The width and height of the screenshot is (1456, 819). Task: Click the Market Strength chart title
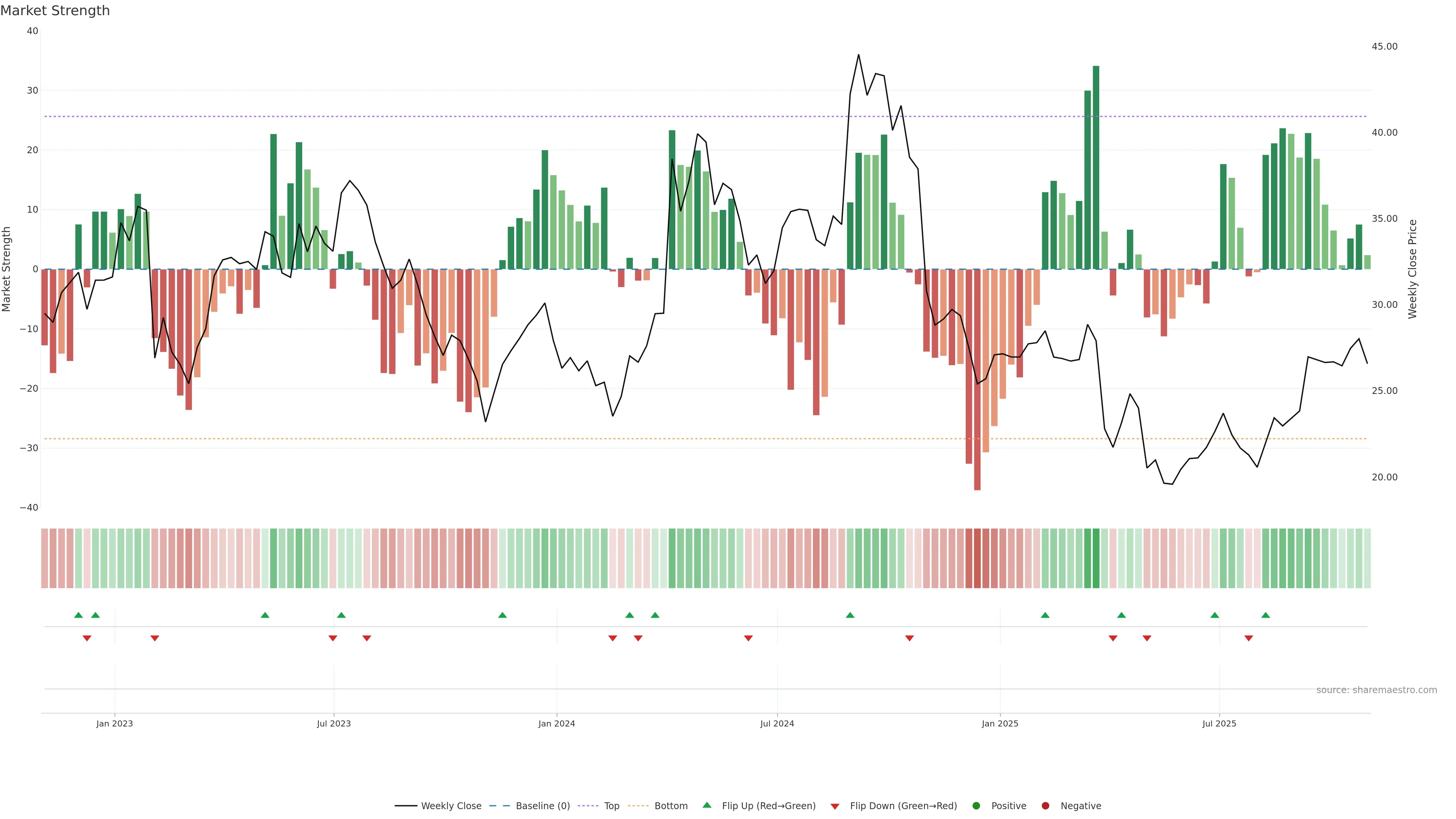point(55,11)
